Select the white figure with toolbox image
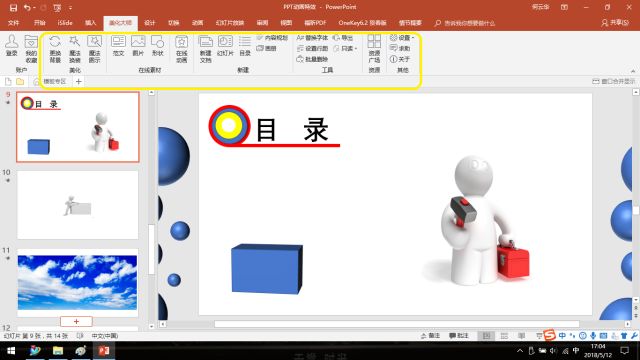This screenshot has height=360, width=640. pyautogui.click(x=478, y=220)
